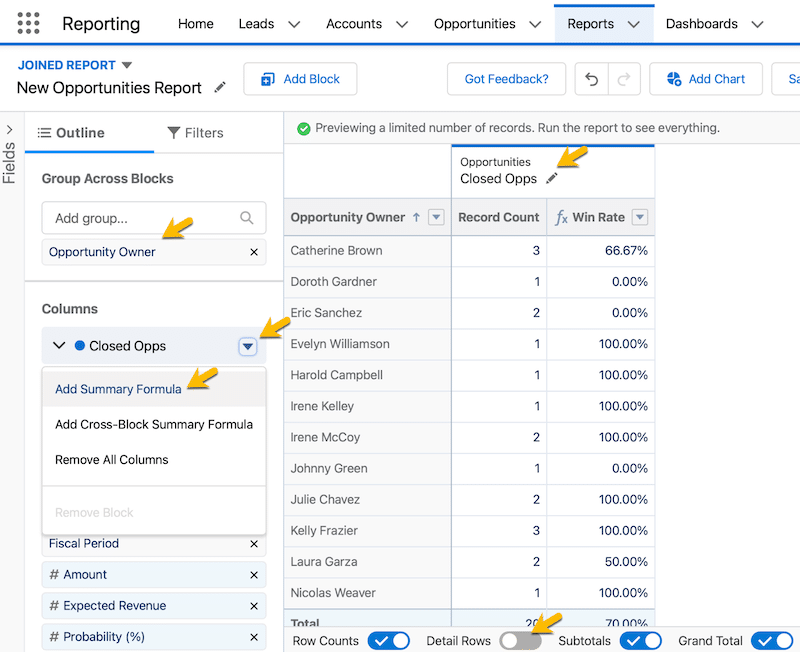Open the Closed Opps column actions dropdown
Viewport: 800px width, 652px height.
[248, 346]
